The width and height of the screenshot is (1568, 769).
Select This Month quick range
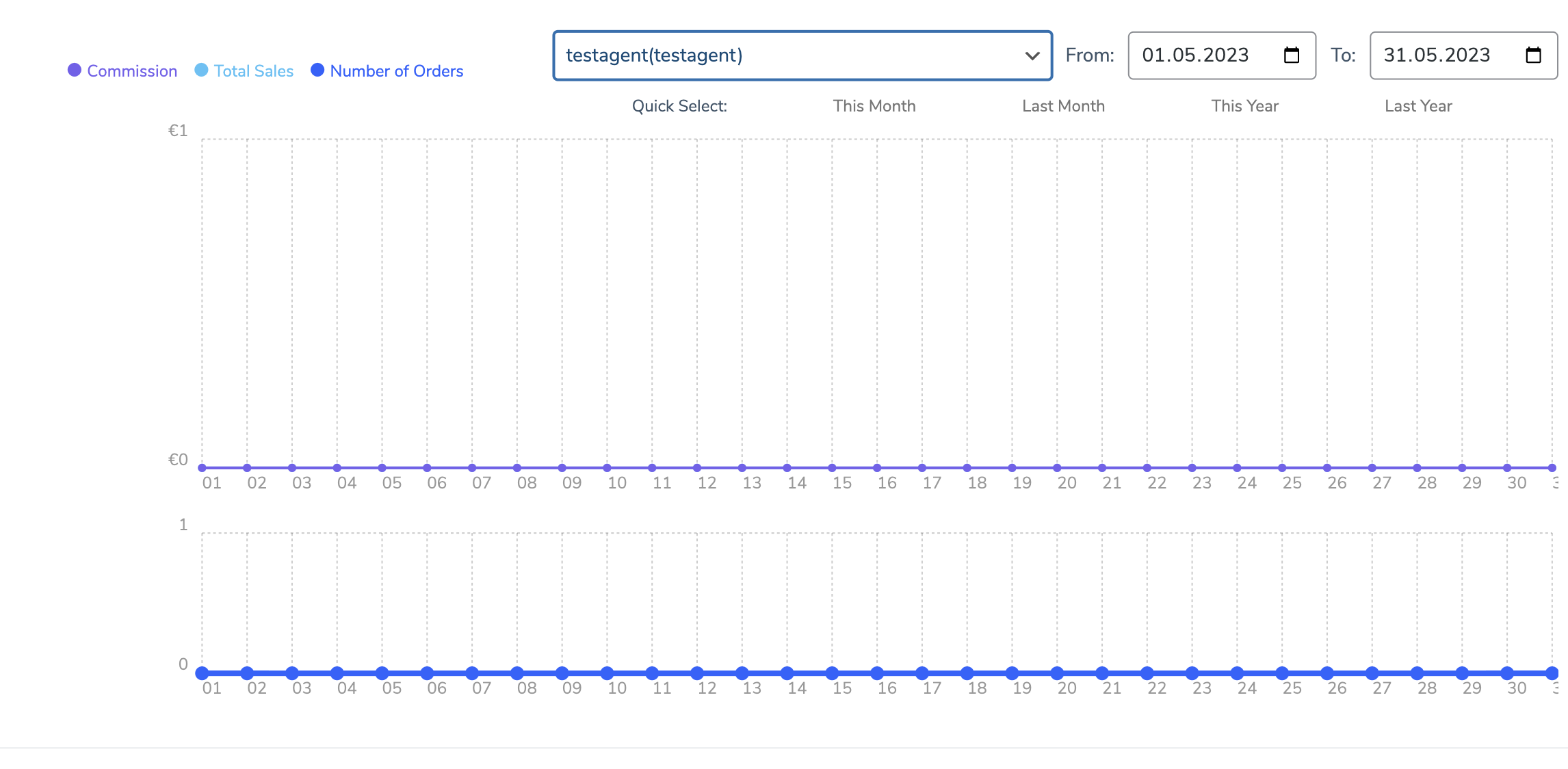click(x=874, y=106)
